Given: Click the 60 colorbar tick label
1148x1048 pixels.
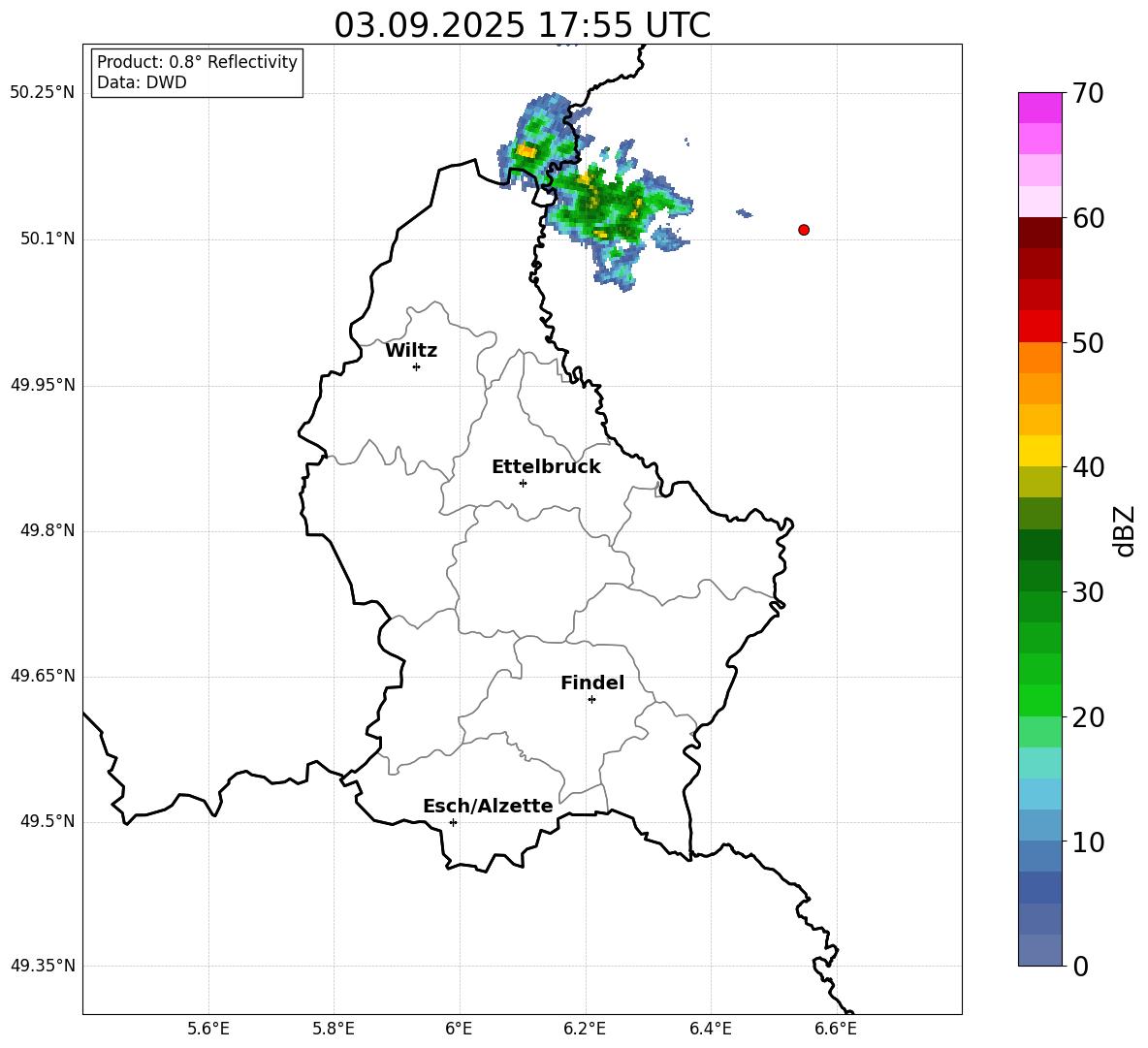Looking at the screenshot, I should pos(1088,218).
